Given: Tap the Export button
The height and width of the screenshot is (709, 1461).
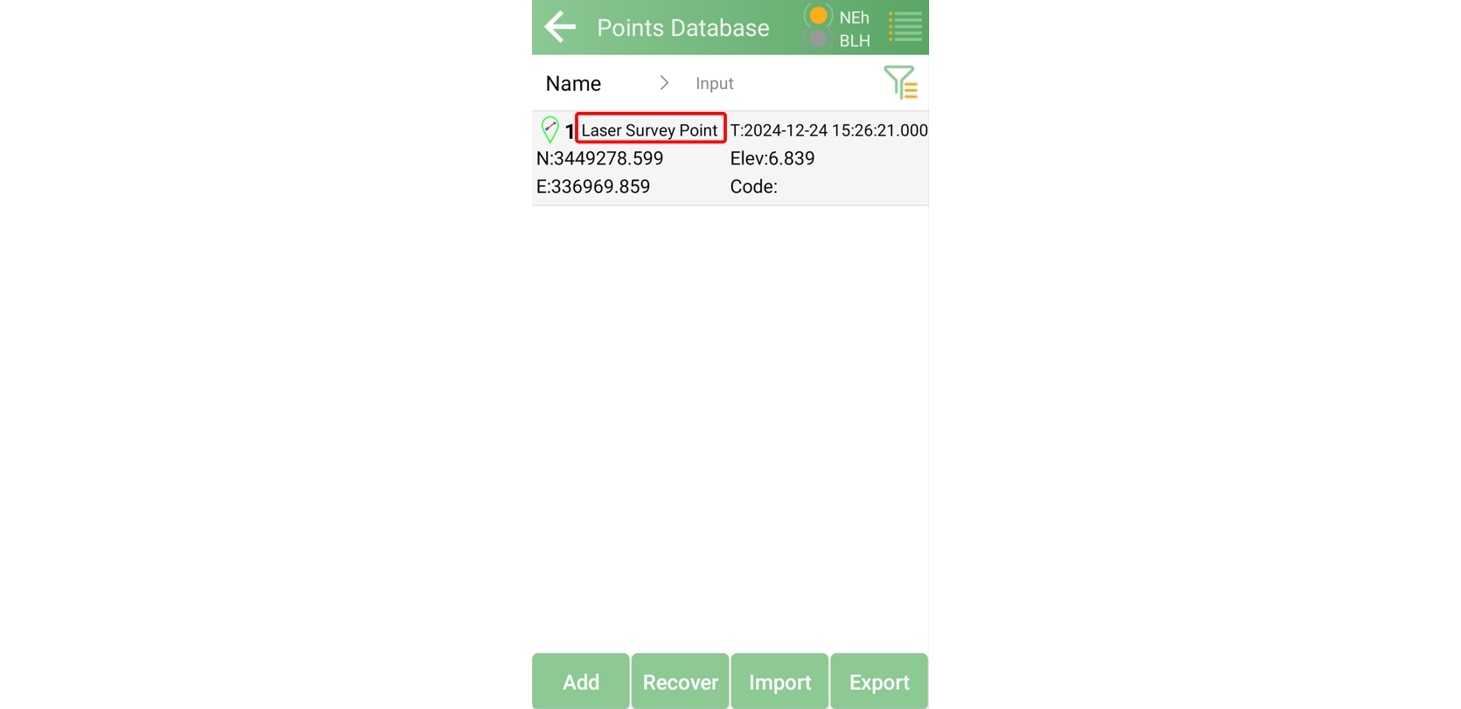Looking at the screenshot, I should [879, 682].
